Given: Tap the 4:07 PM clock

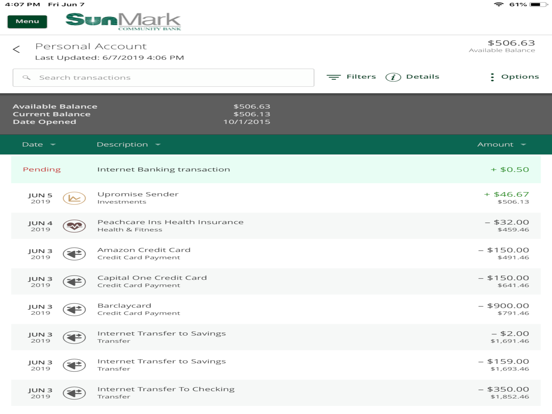Looking at the screenshot, I should pos(22,4).
